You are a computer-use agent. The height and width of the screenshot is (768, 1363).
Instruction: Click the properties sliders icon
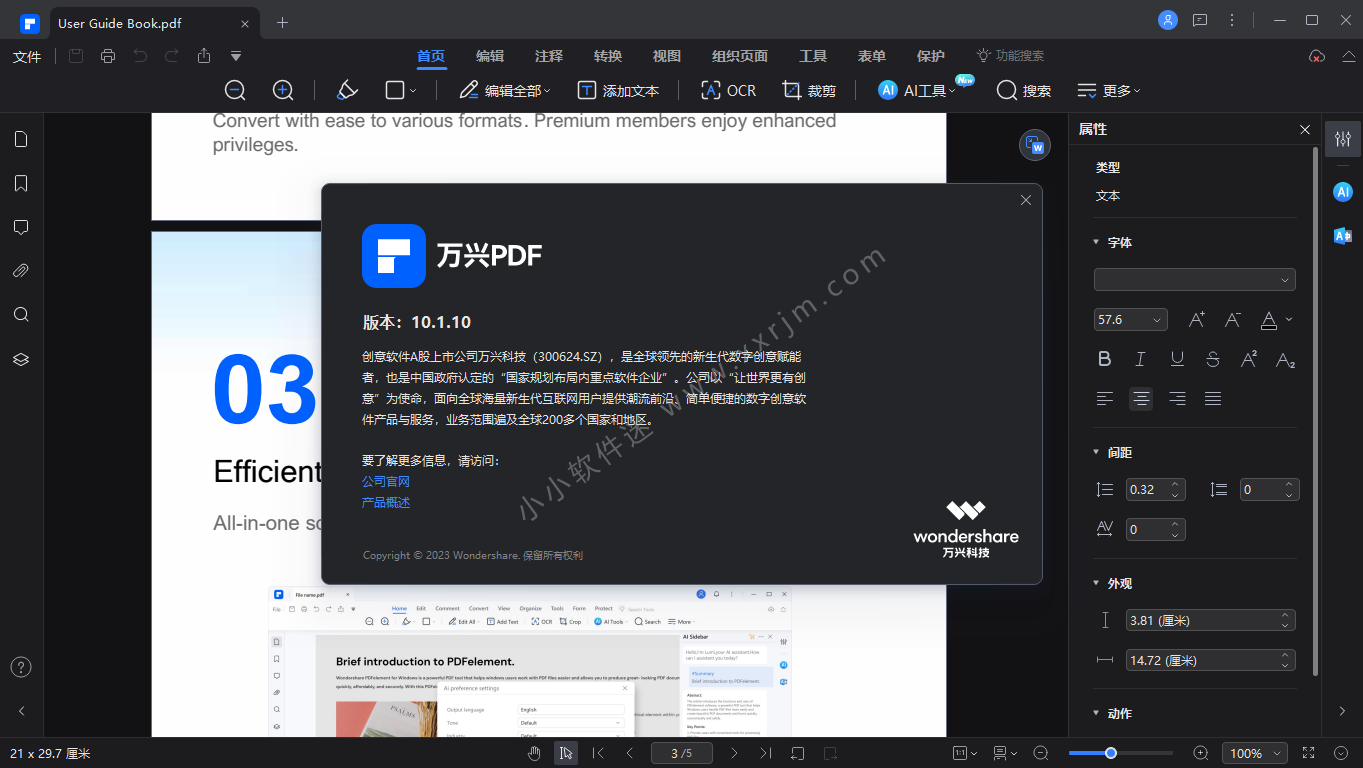1343,139
